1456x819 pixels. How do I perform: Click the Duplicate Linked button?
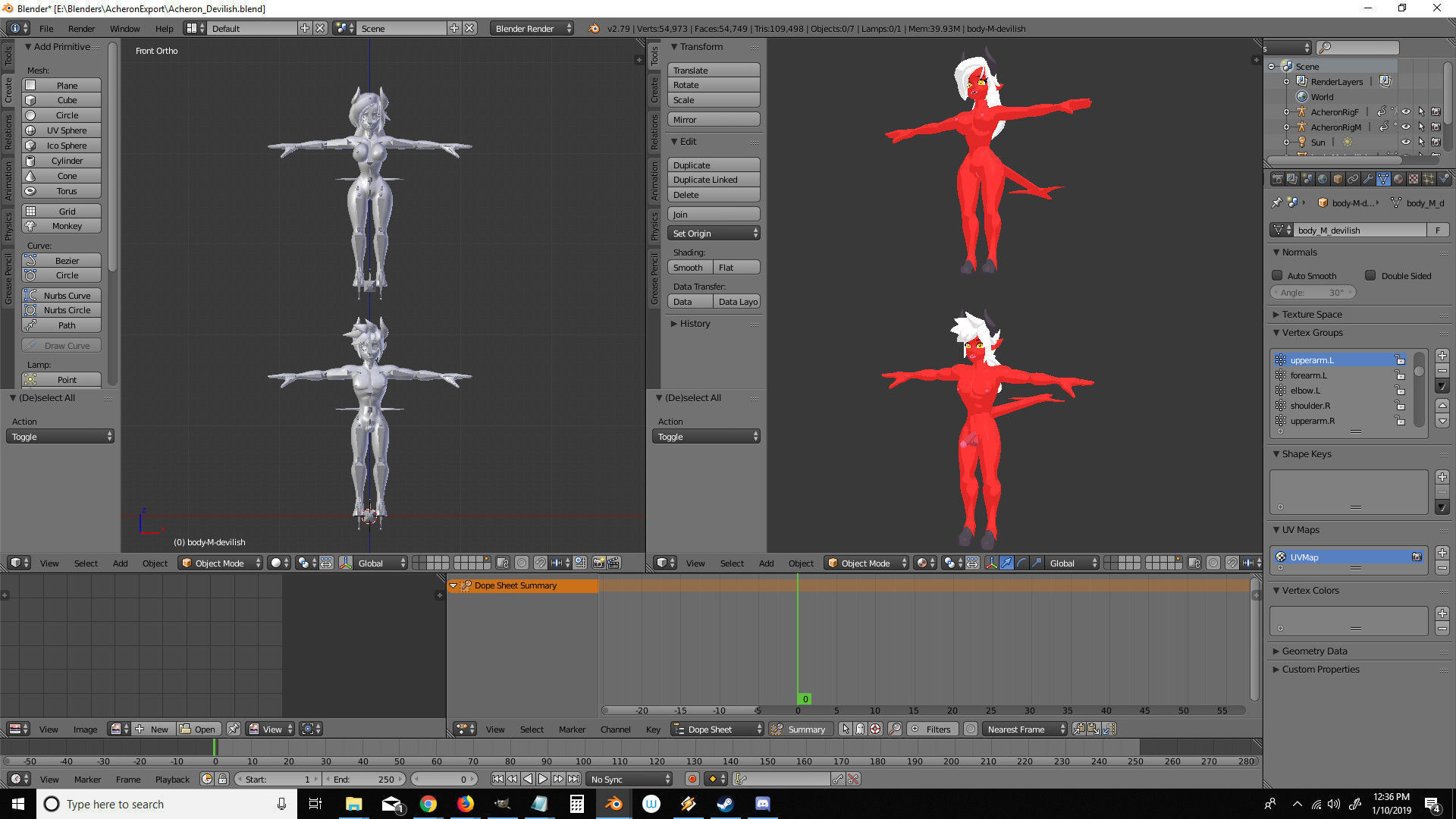(x=714, y=180)
